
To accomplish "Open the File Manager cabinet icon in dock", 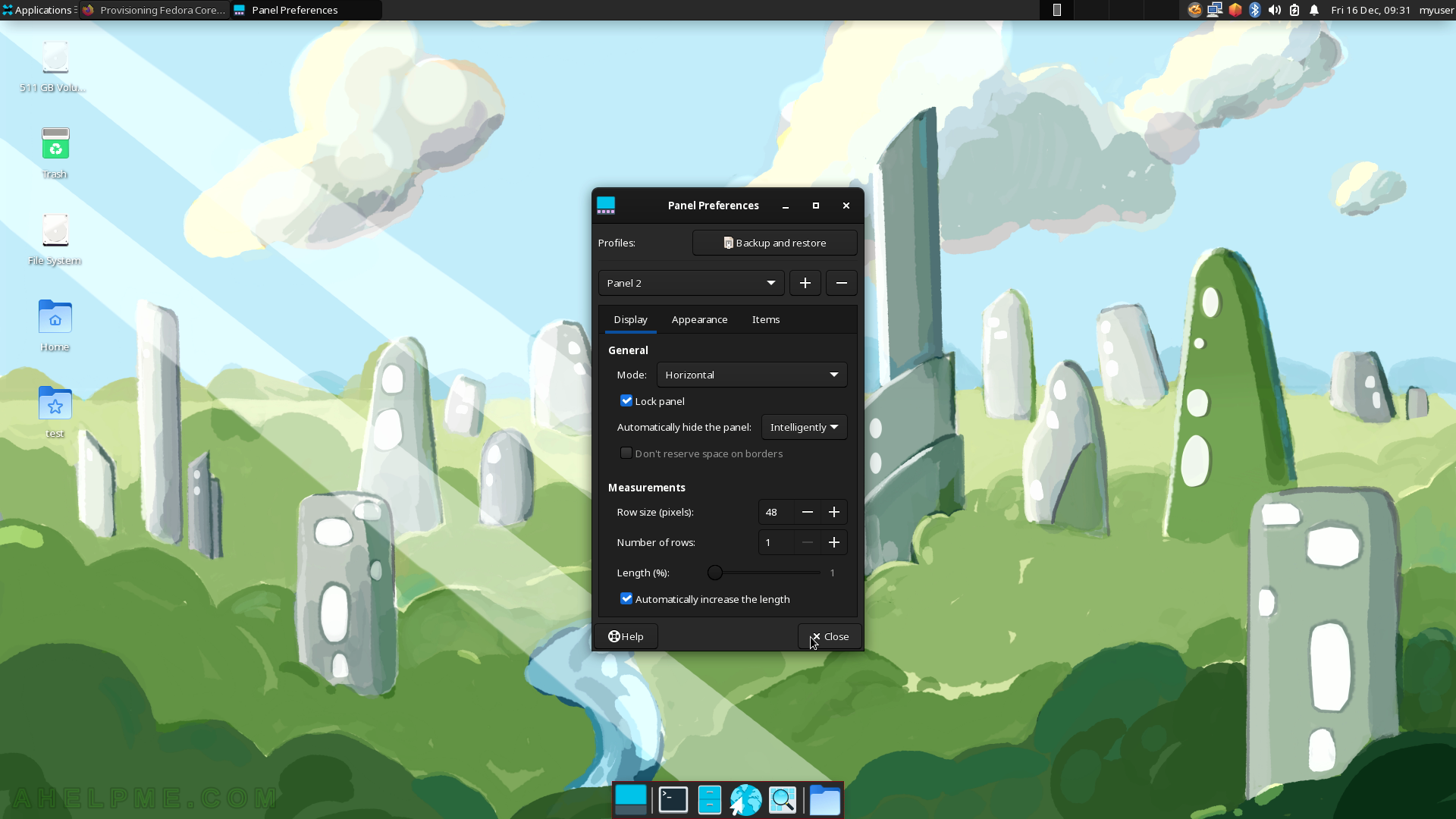I will pyautogui.click(x=709, y=800).
